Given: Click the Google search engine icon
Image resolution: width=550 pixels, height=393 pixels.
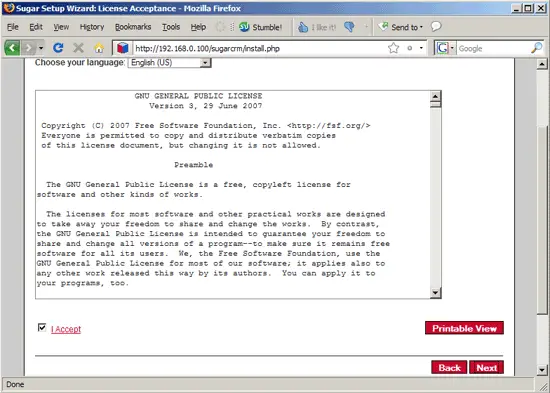Looking at the screenshot, I should [442, 48].
